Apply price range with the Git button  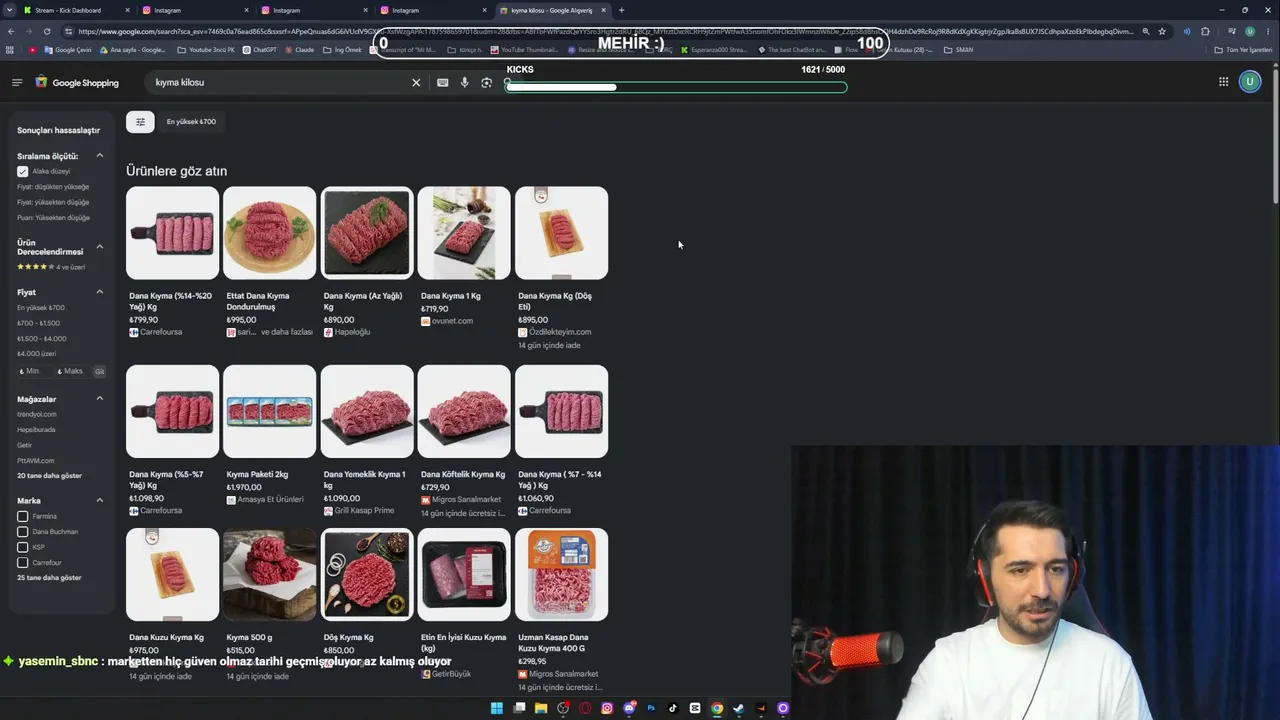point(99,371)
